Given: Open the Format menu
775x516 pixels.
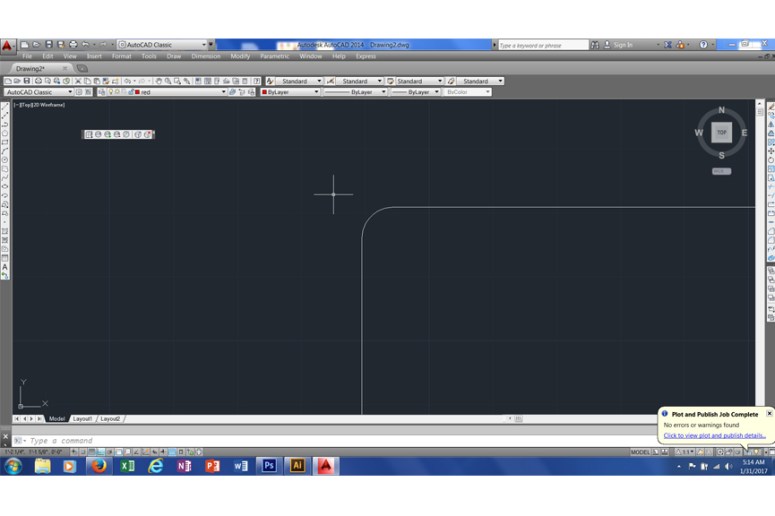Looking at the screenshot, I should coord(121,56).
